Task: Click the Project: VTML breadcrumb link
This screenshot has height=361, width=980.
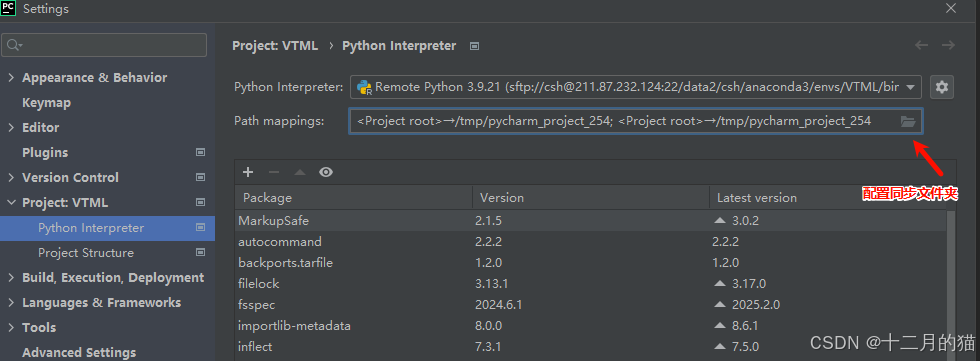Action: (x=275, y=46)
